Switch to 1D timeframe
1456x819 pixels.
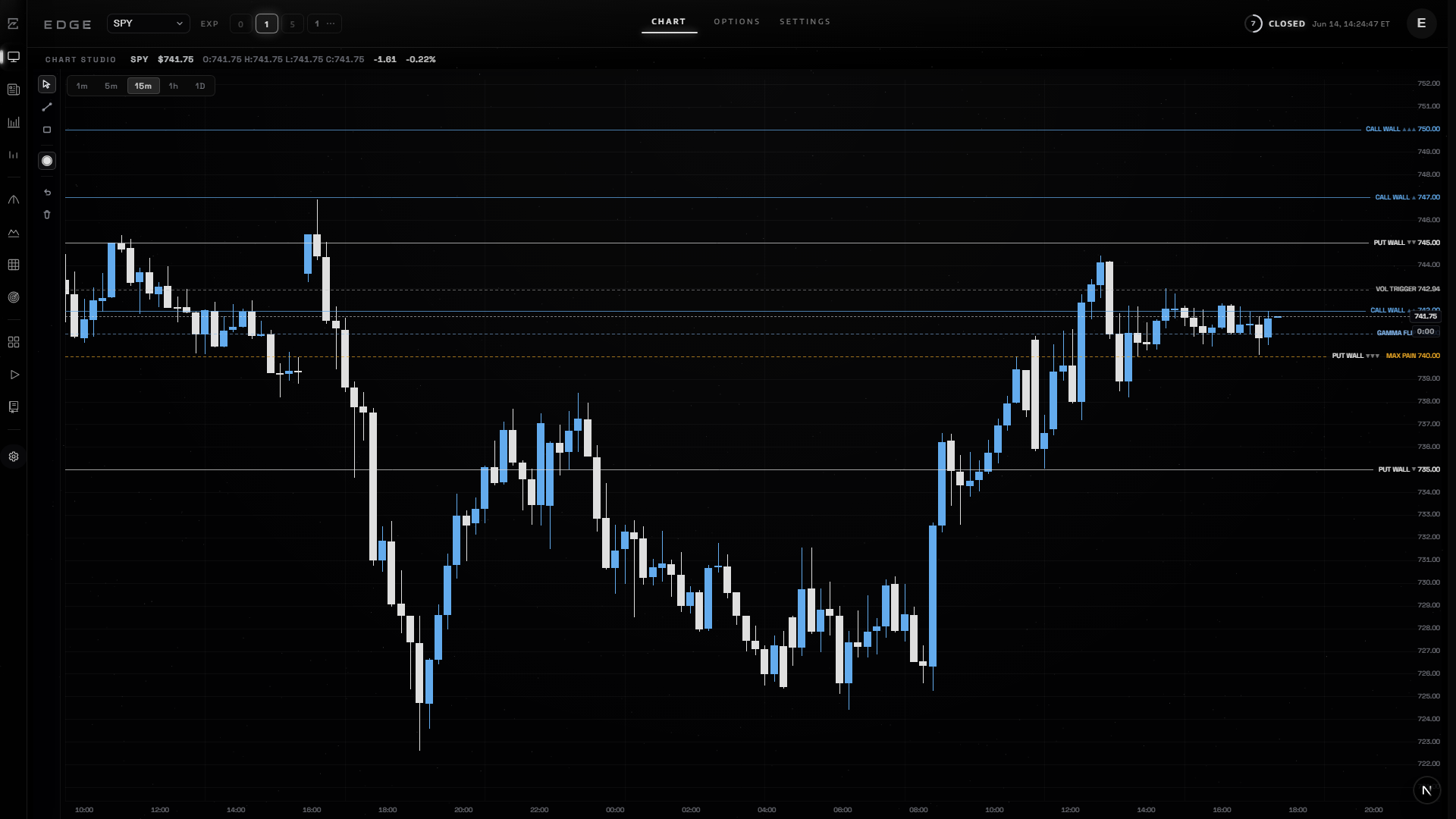click(x=200, y=86)
